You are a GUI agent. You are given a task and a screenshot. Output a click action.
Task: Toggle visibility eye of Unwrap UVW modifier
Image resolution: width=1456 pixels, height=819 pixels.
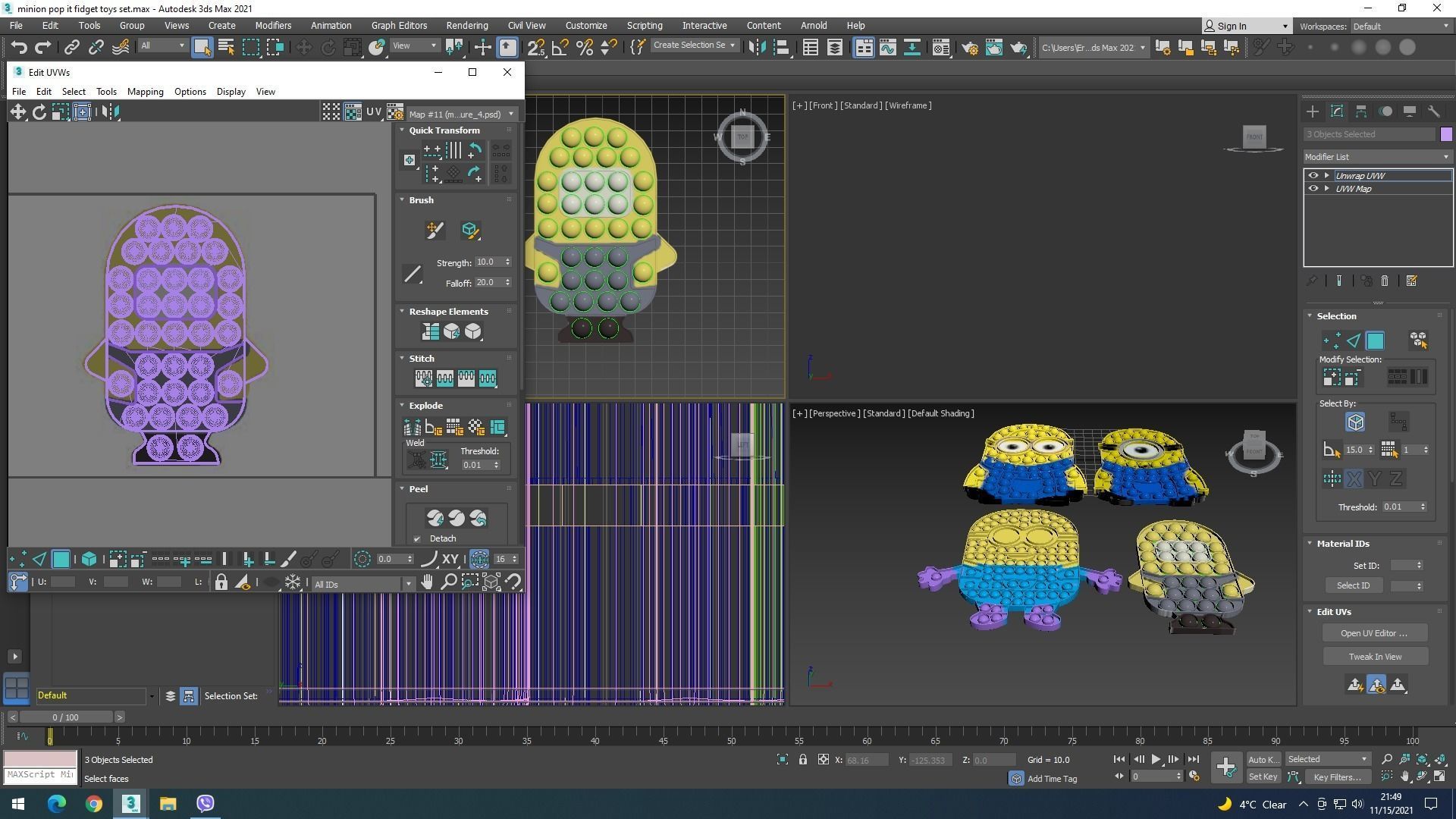[x=1313, y=175]
